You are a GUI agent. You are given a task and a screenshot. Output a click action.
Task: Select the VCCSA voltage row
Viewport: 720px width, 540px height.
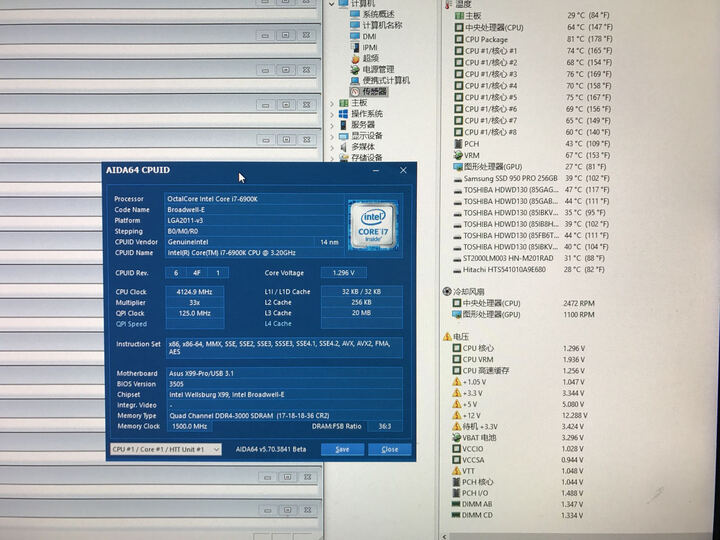coord(519,460)
